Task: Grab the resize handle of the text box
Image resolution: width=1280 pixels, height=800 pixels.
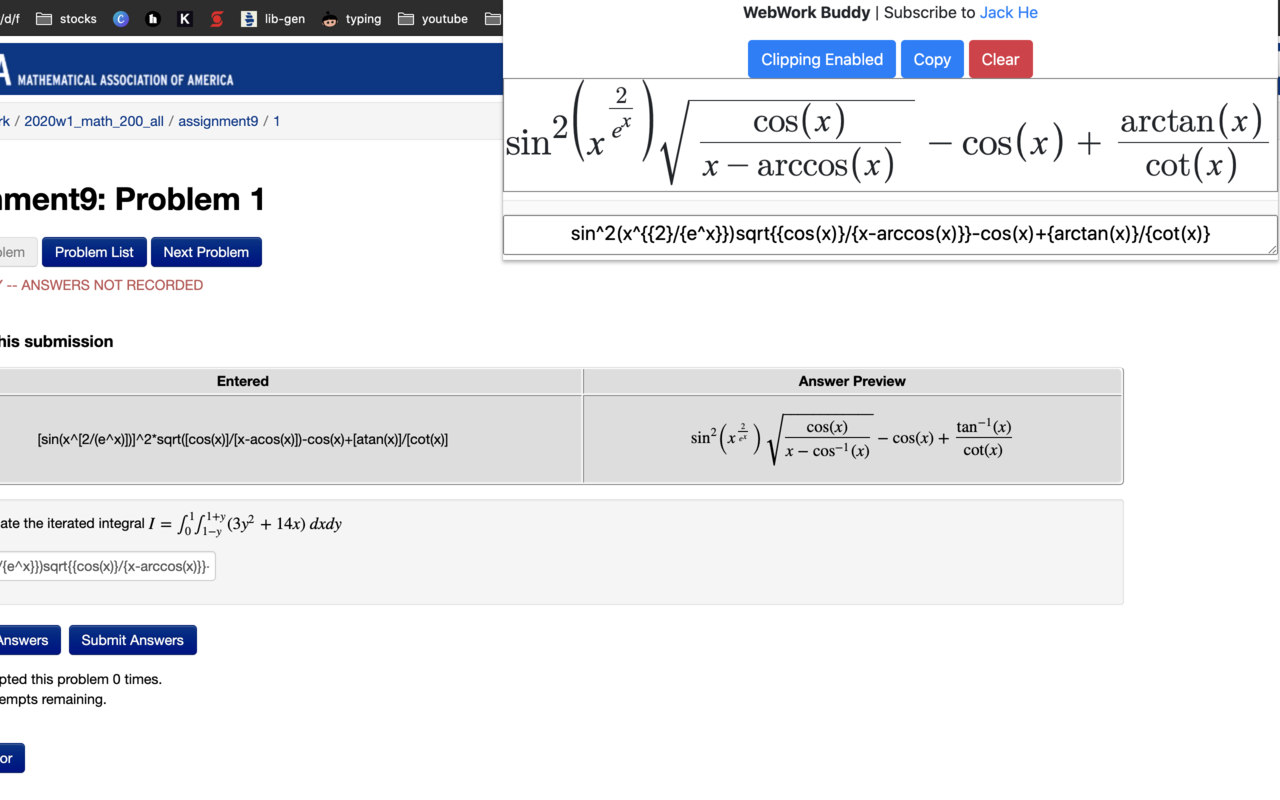Action: 1272,249
